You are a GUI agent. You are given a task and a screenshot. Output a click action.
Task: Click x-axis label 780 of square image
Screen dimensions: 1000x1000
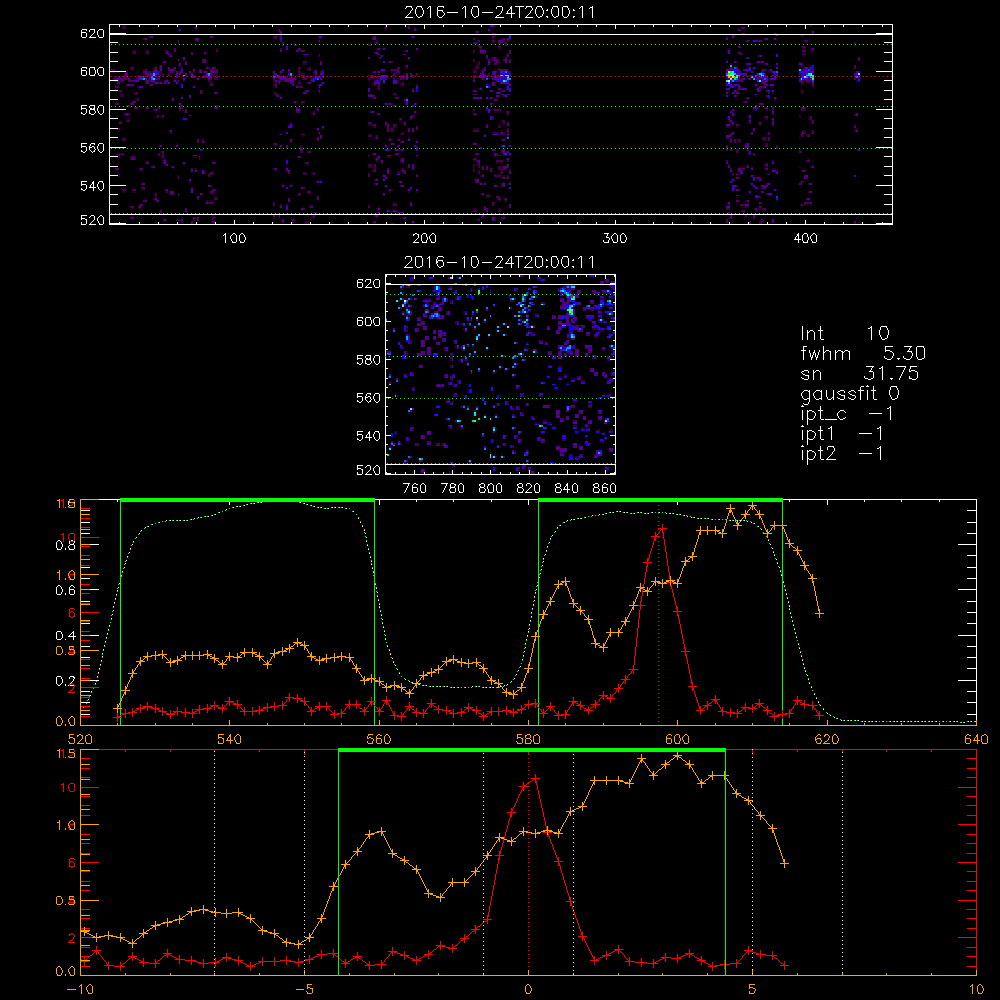coord(453,489)
